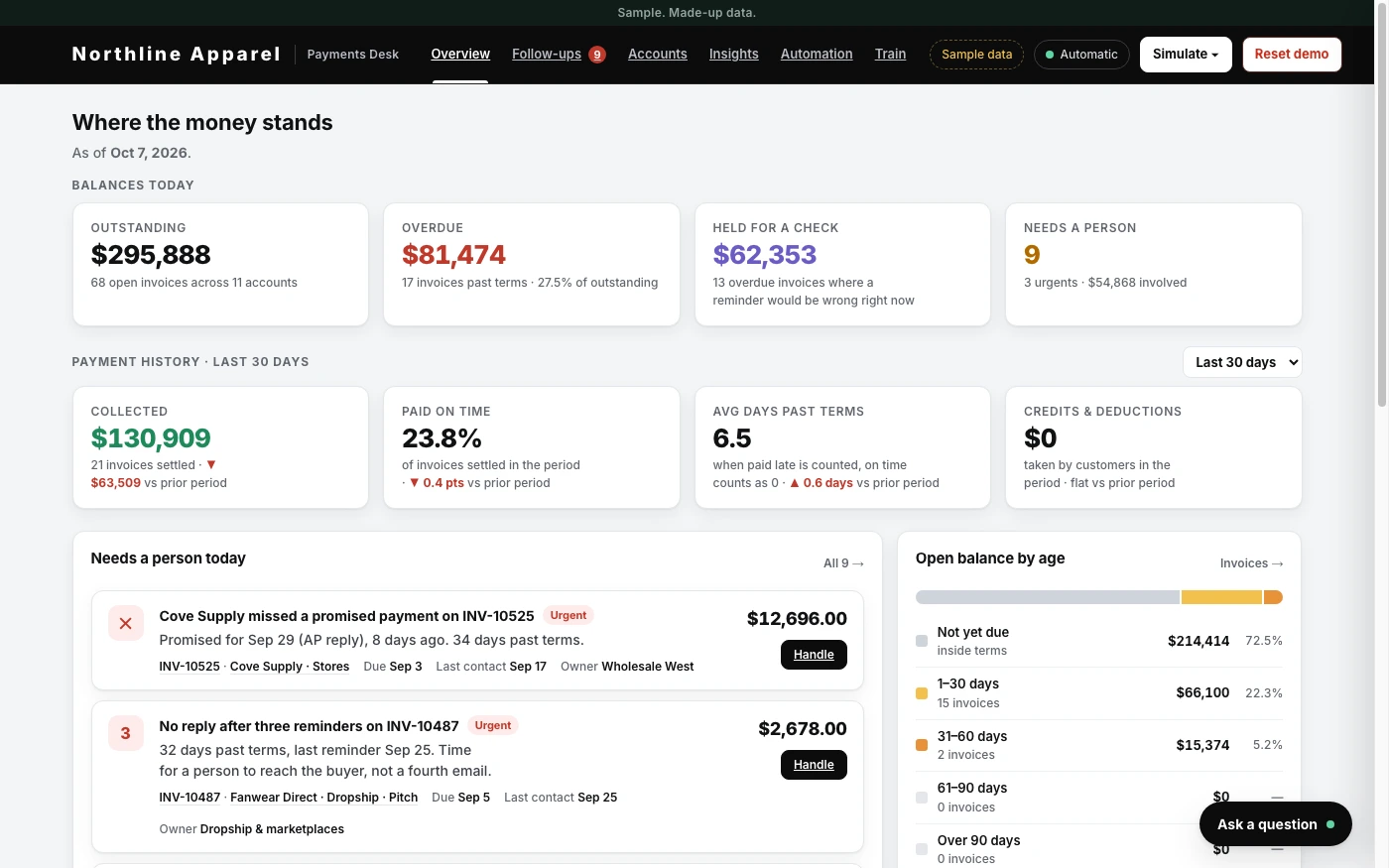Click the $66,100 value for 1–30 days

[1202, 692]
